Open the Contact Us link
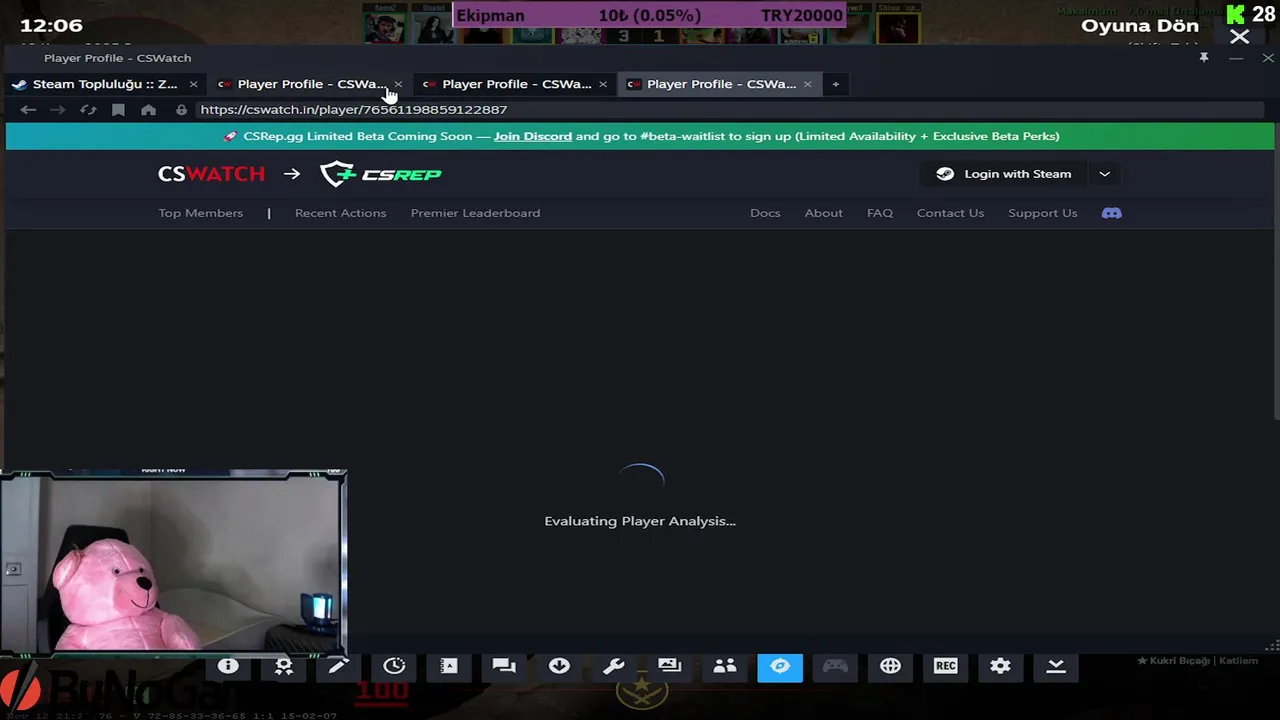 click(950, 213)
